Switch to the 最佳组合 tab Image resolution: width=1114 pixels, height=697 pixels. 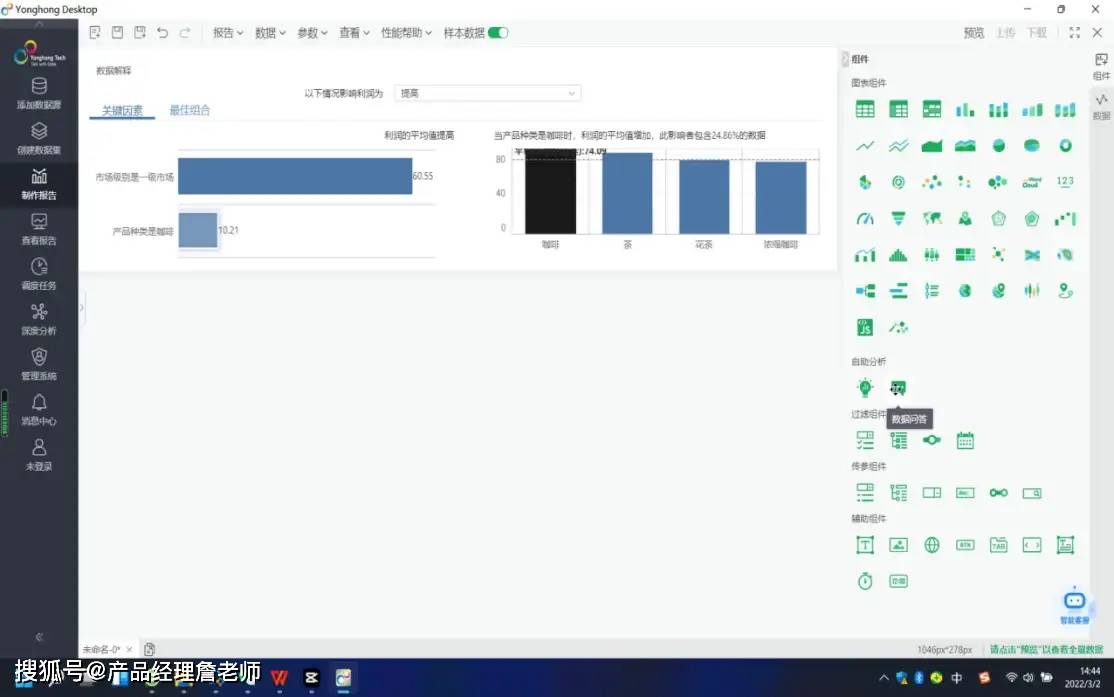[x=189, y=110]
